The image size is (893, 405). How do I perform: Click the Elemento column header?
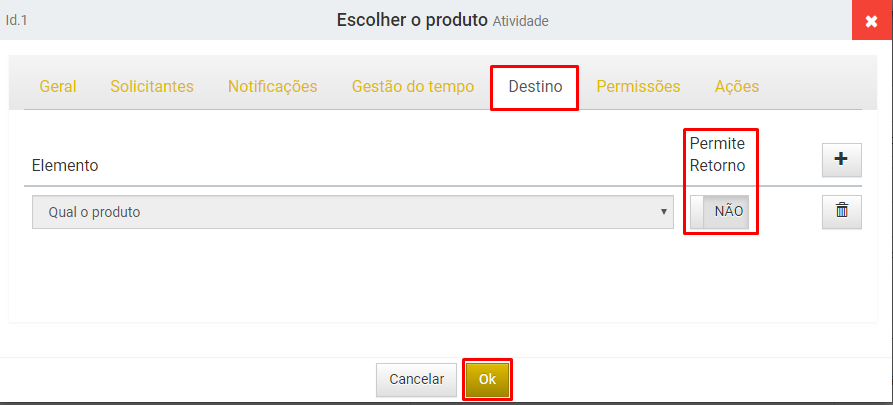coord(65,166)
